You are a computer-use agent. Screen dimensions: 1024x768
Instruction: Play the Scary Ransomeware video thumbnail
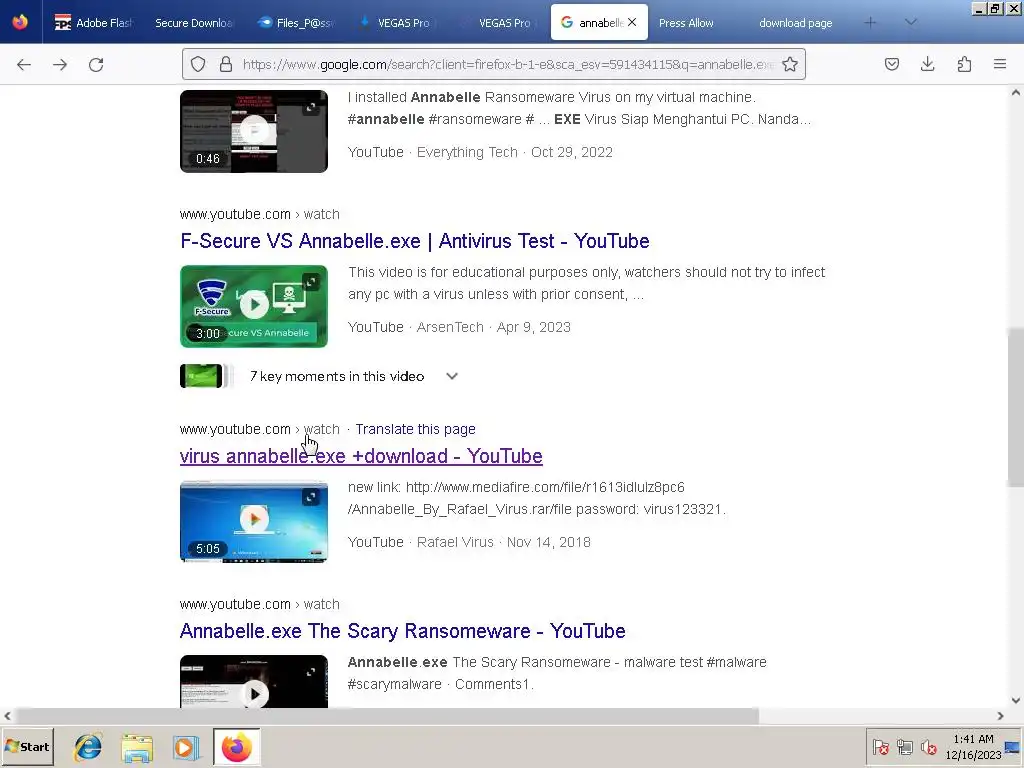[x=254, y=682]
